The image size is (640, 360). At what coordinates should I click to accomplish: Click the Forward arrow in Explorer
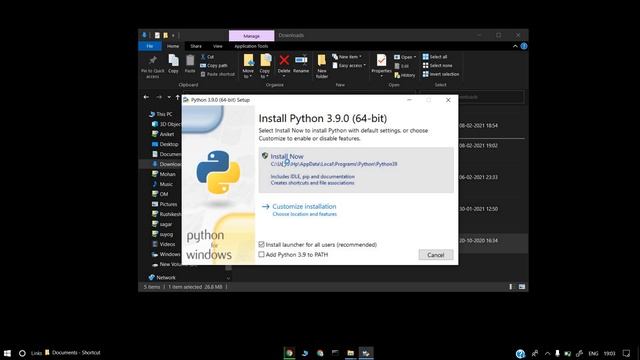click(159, 97)
